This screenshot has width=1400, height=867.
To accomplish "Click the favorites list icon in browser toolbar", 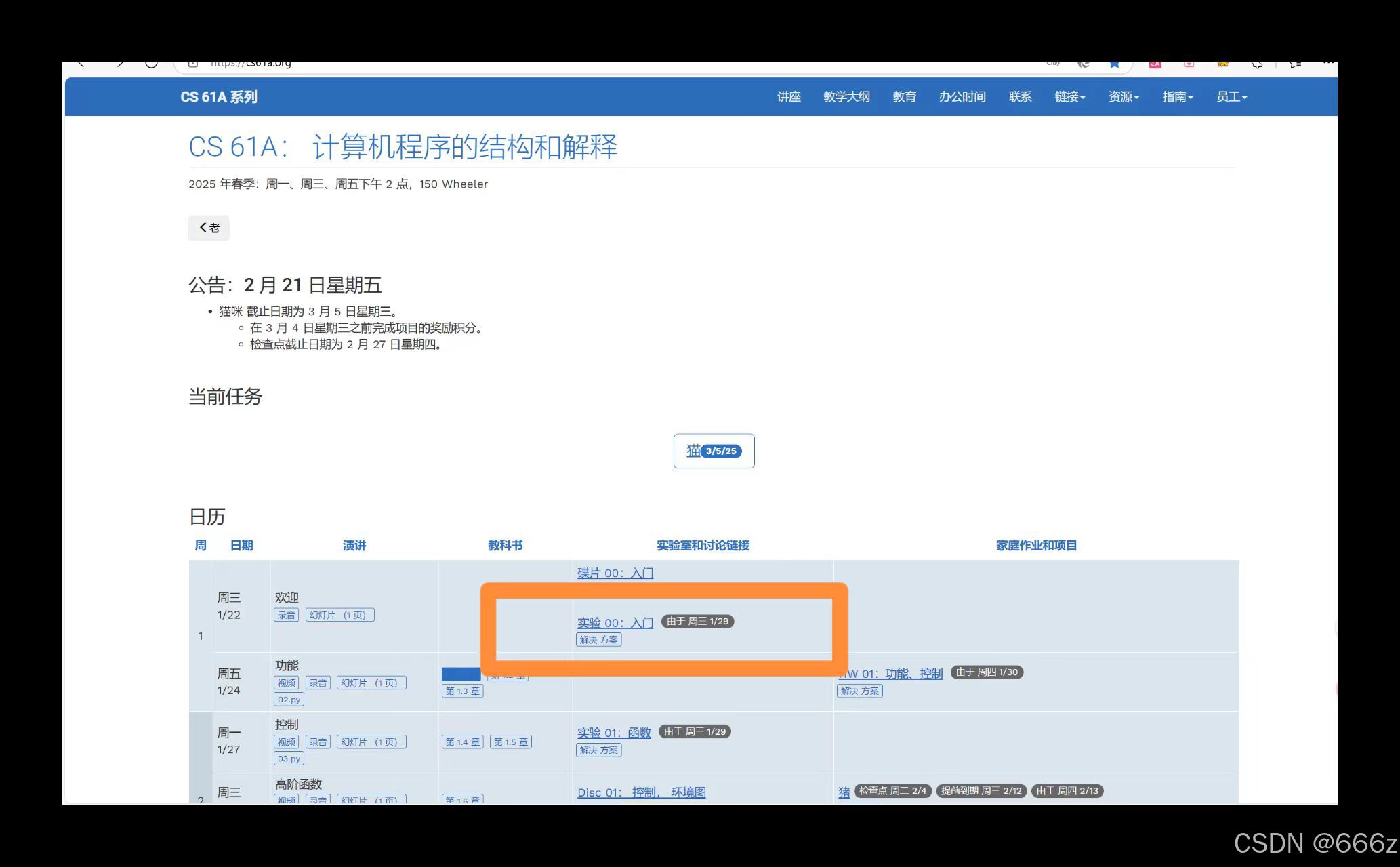I will 1295,64.
